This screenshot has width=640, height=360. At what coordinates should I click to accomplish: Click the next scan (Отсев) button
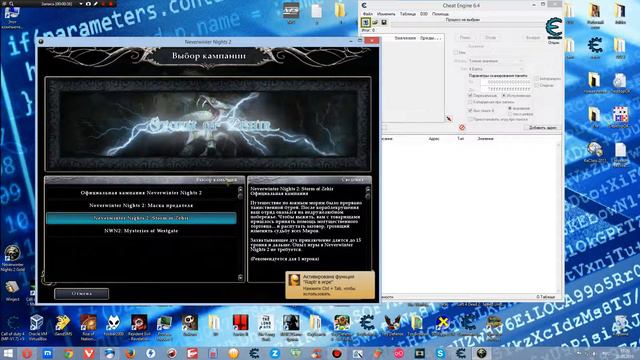491,38
